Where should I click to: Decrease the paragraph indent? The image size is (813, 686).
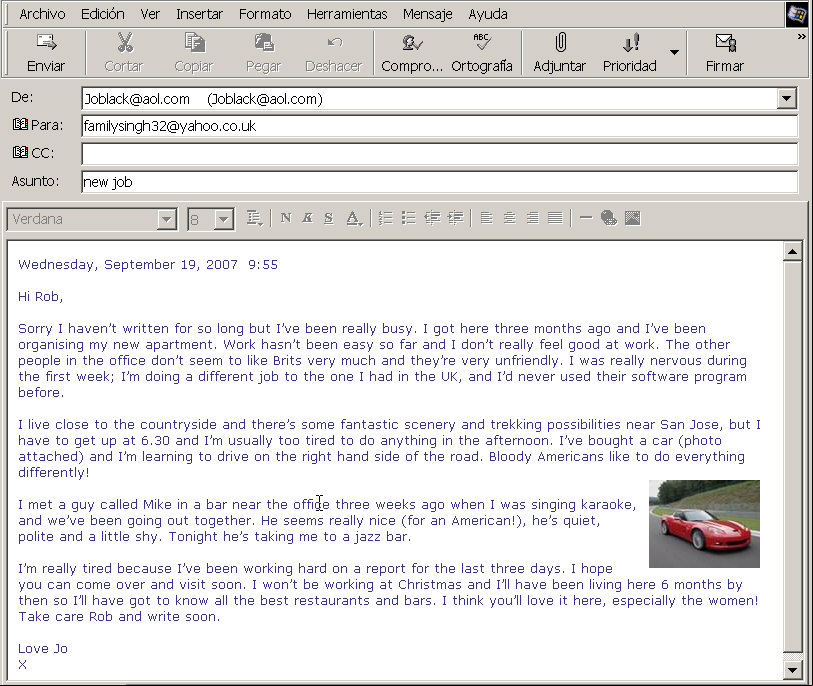[432, 218]
